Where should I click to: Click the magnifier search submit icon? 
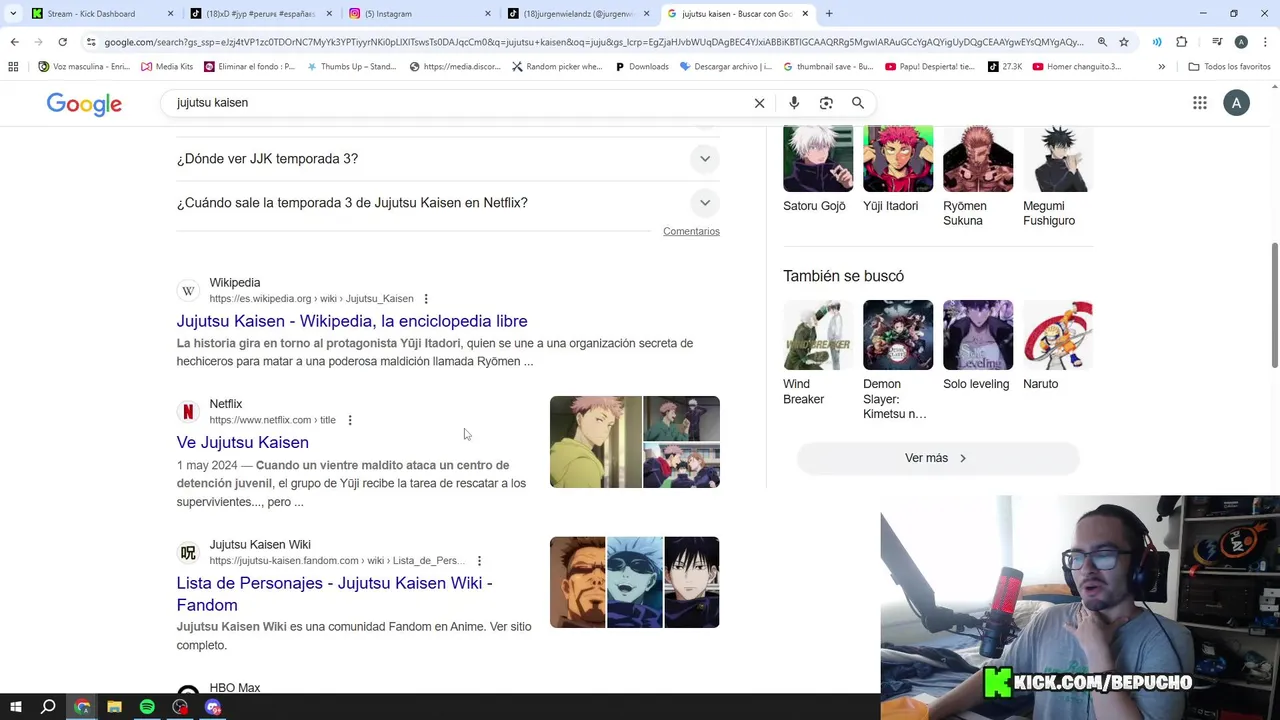point(858,103)
